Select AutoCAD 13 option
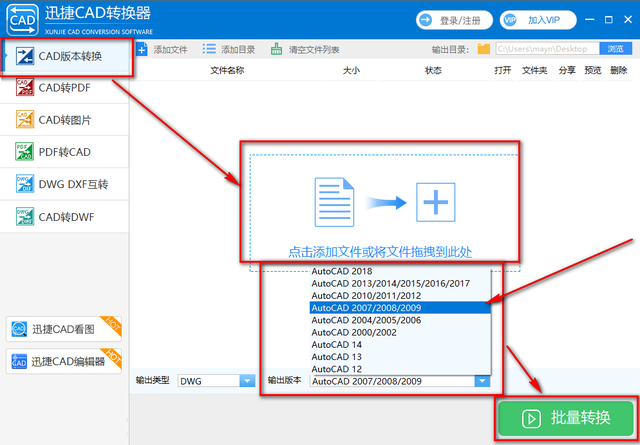Viewport: 640px width, 445px height. click(400, 357)
